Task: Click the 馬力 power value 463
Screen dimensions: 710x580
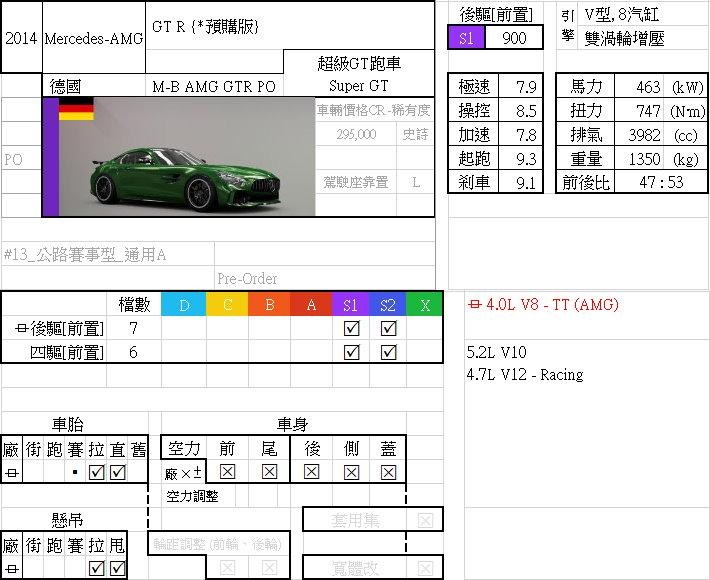Action: (648, 86)
